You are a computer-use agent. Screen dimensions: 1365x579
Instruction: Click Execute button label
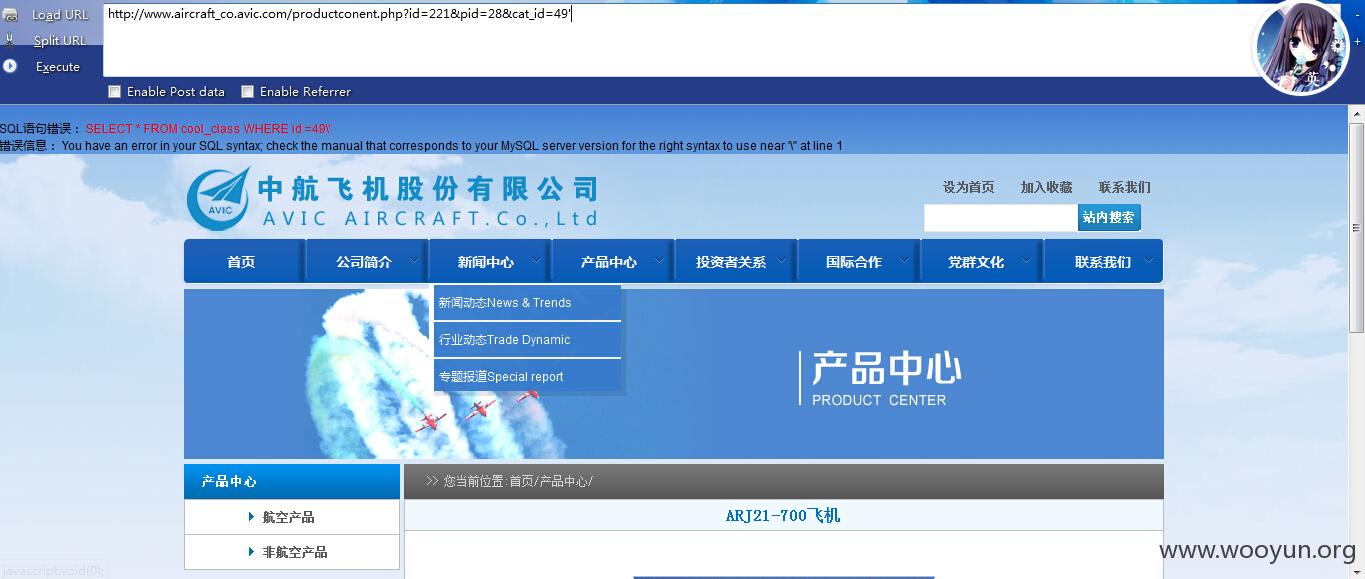58,67
